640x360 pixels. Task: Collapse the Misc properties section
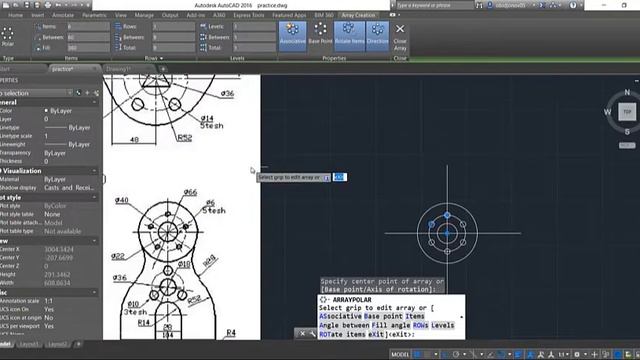(x=94, y=292)
